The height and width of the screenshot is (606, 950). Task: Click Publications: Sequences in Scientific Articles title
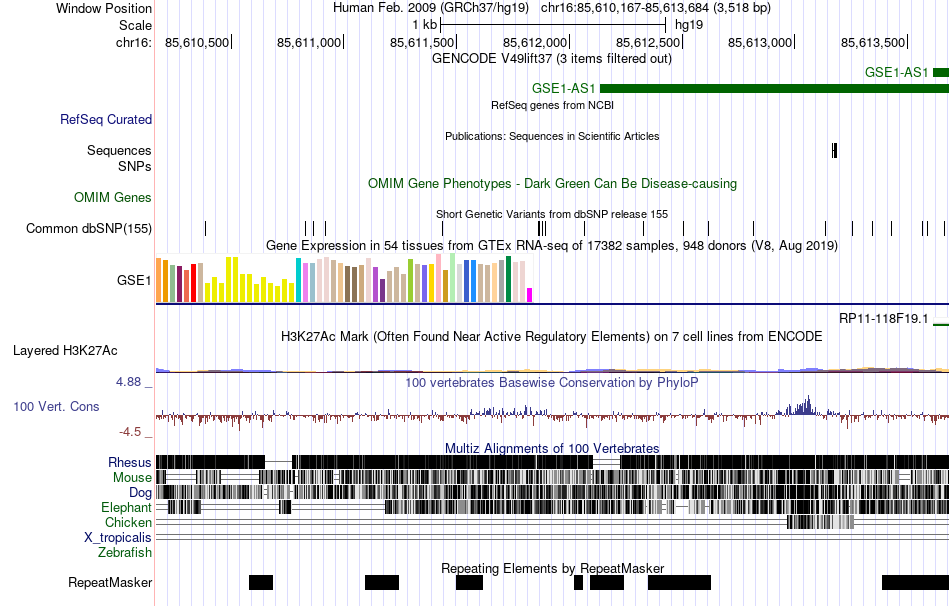[x=552, y=136]
